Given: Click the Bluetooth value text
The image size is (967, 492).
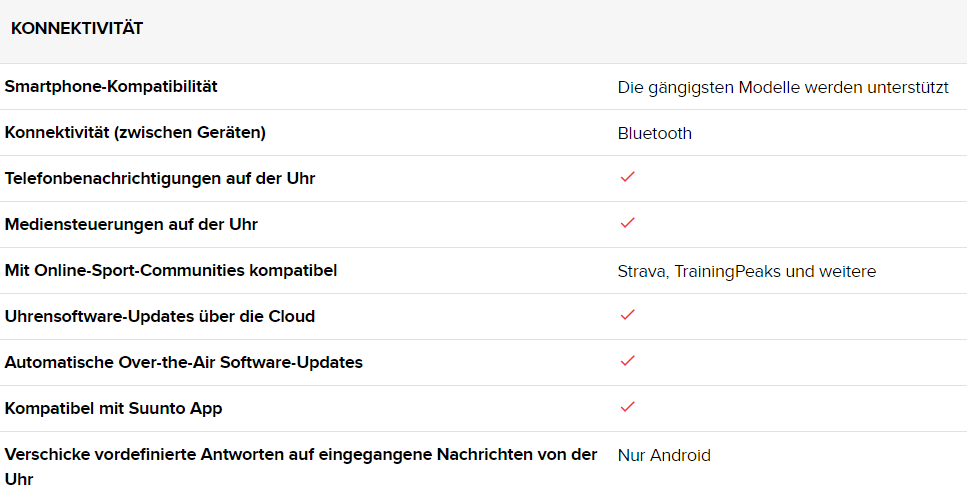Looking at the screenshot, I should (x=654, y=133).
